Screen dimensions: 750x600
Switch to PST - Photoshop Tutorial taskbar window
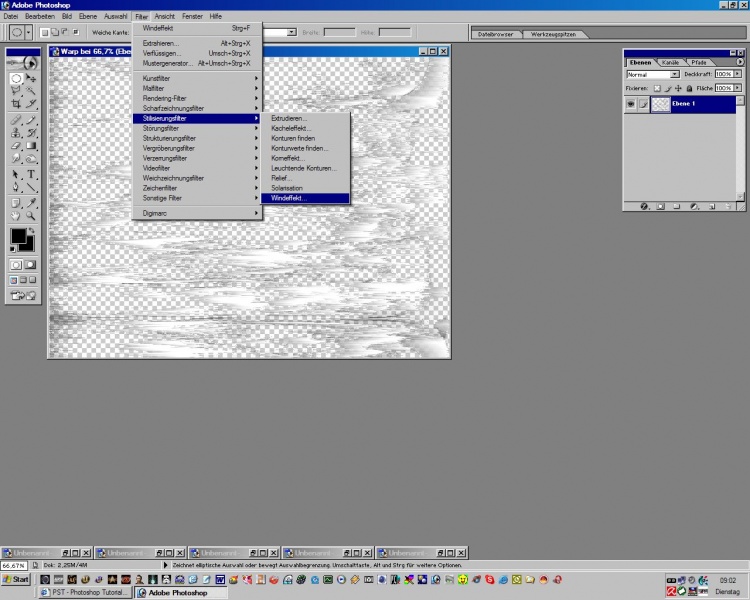click(85, 592)
